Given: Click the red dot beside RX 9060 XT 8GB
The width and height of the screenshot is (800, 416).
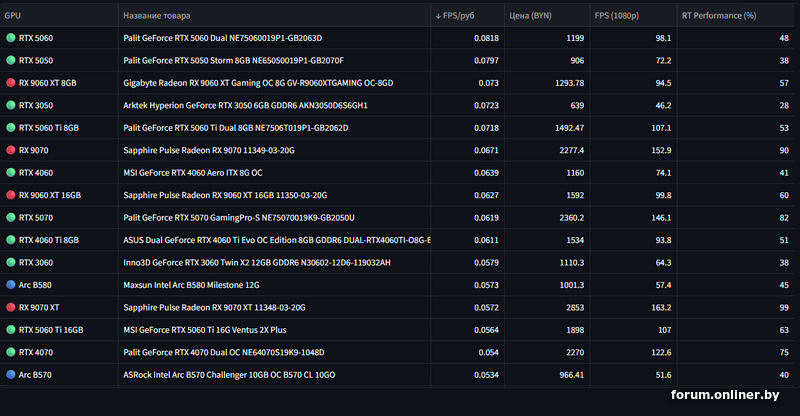Looking at the screenshot, I should pos(11,83).
